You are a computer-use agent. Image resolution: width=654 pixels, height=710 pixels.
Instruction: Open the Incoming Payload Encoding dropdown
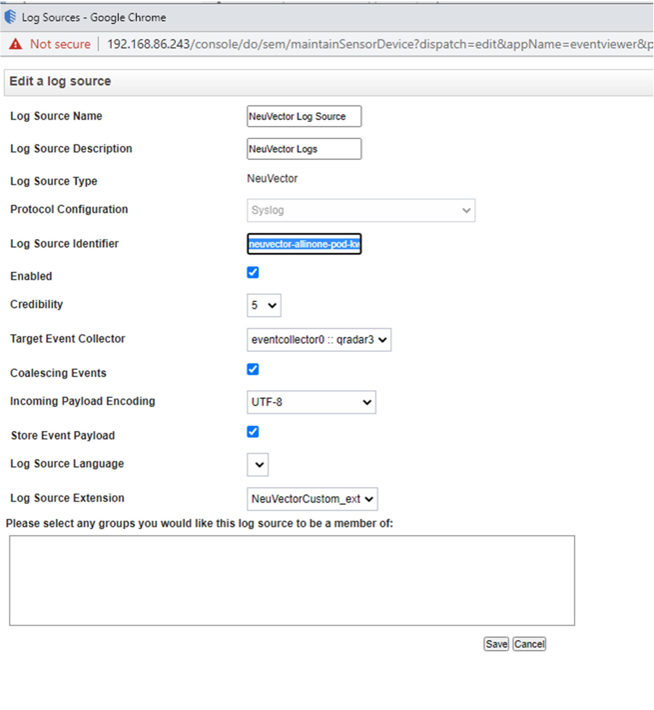(x=311, y=402)
